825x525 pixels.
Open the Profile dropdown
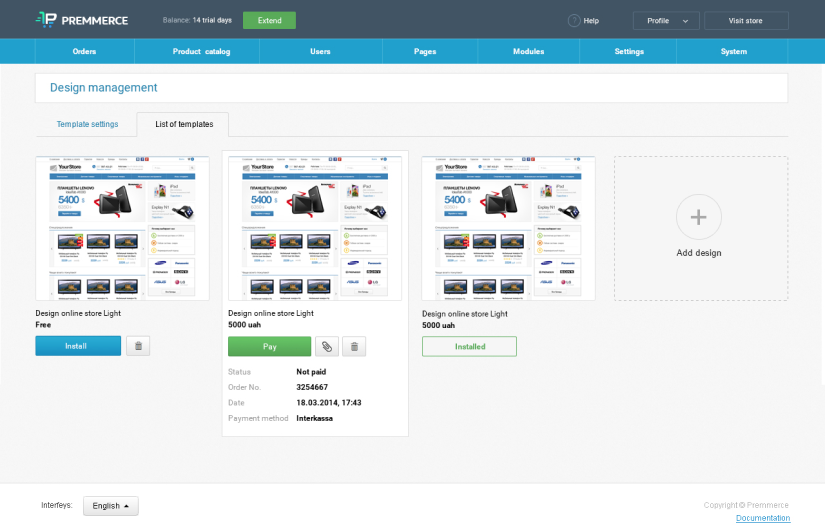(x=666, y=21)
